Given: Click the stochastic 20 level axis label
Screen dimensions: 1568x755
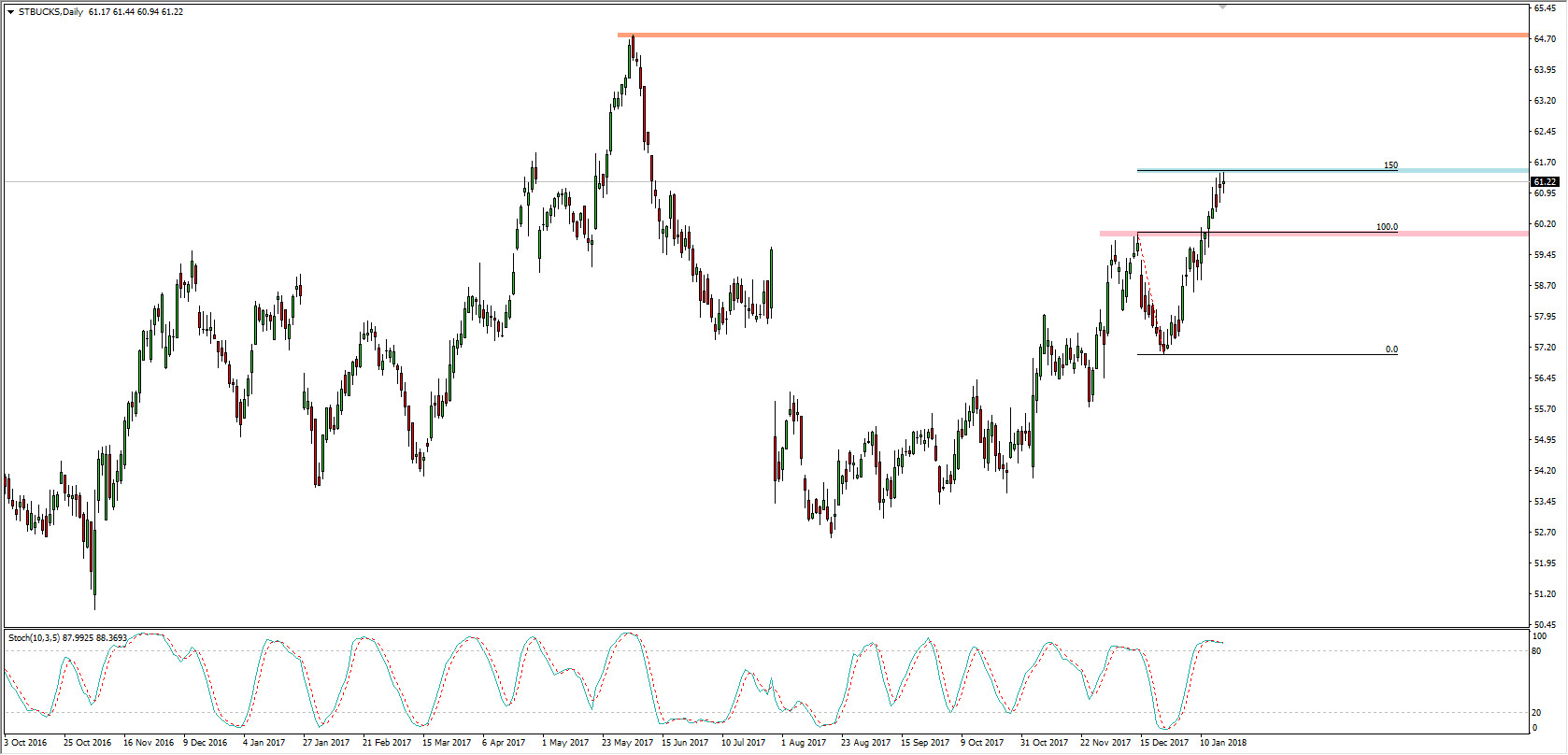Looking at the screenshot, I should pyautogui.click(x=1538, y=713).
